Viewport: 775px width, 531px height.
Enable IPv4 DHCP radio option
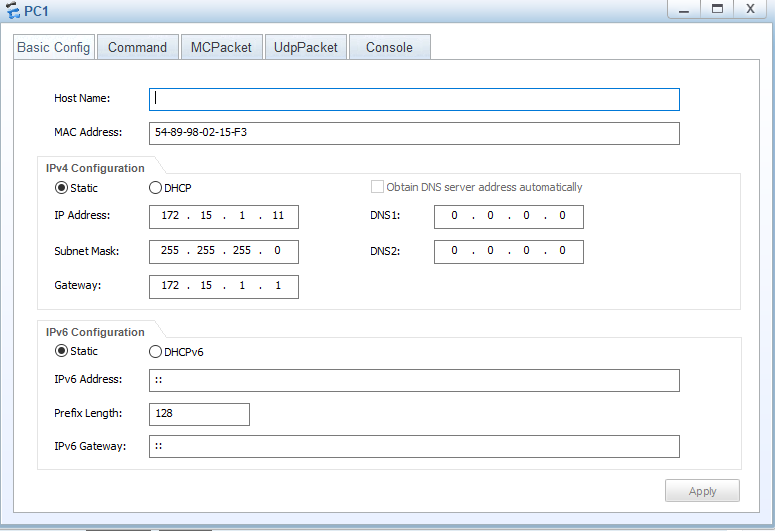point(155,187)
